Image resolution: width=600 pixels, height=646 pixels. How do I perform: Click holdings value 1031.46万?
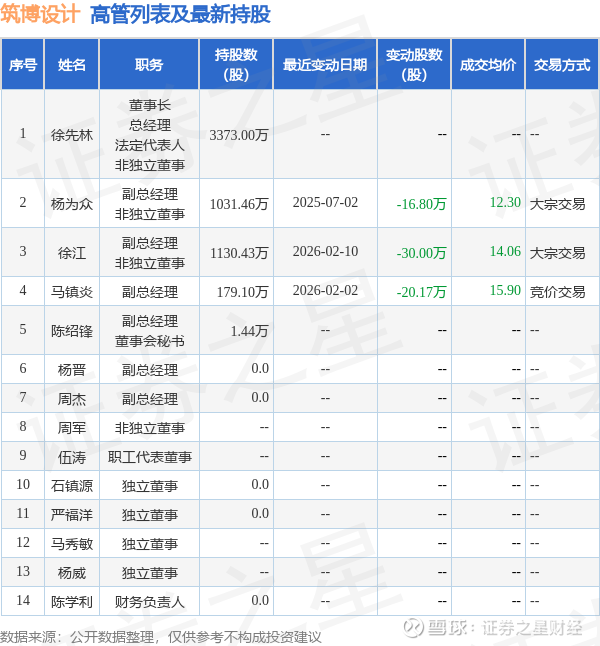tap(239, 204)
